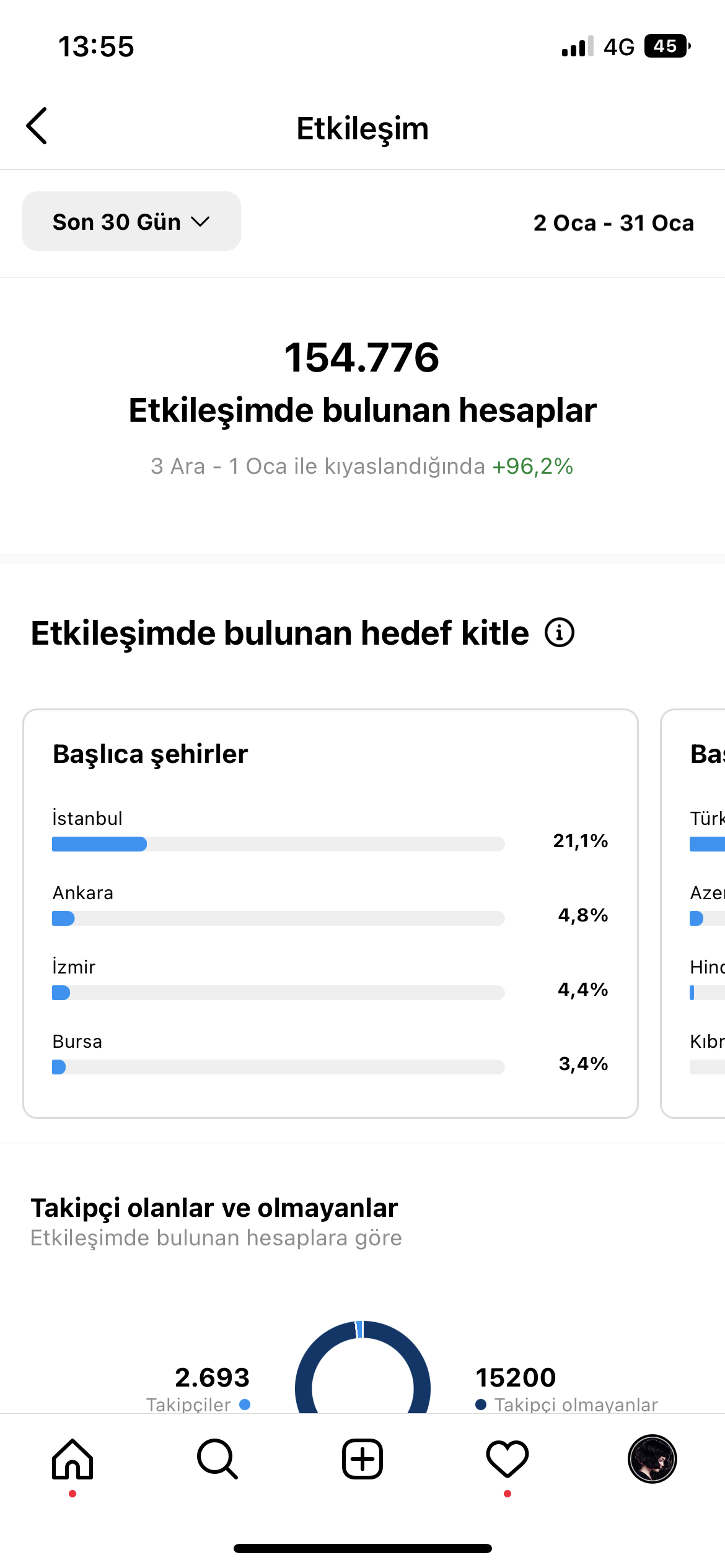Tap the create new post plus icon
This screenshot has width=725, height=1568.
362,1459
